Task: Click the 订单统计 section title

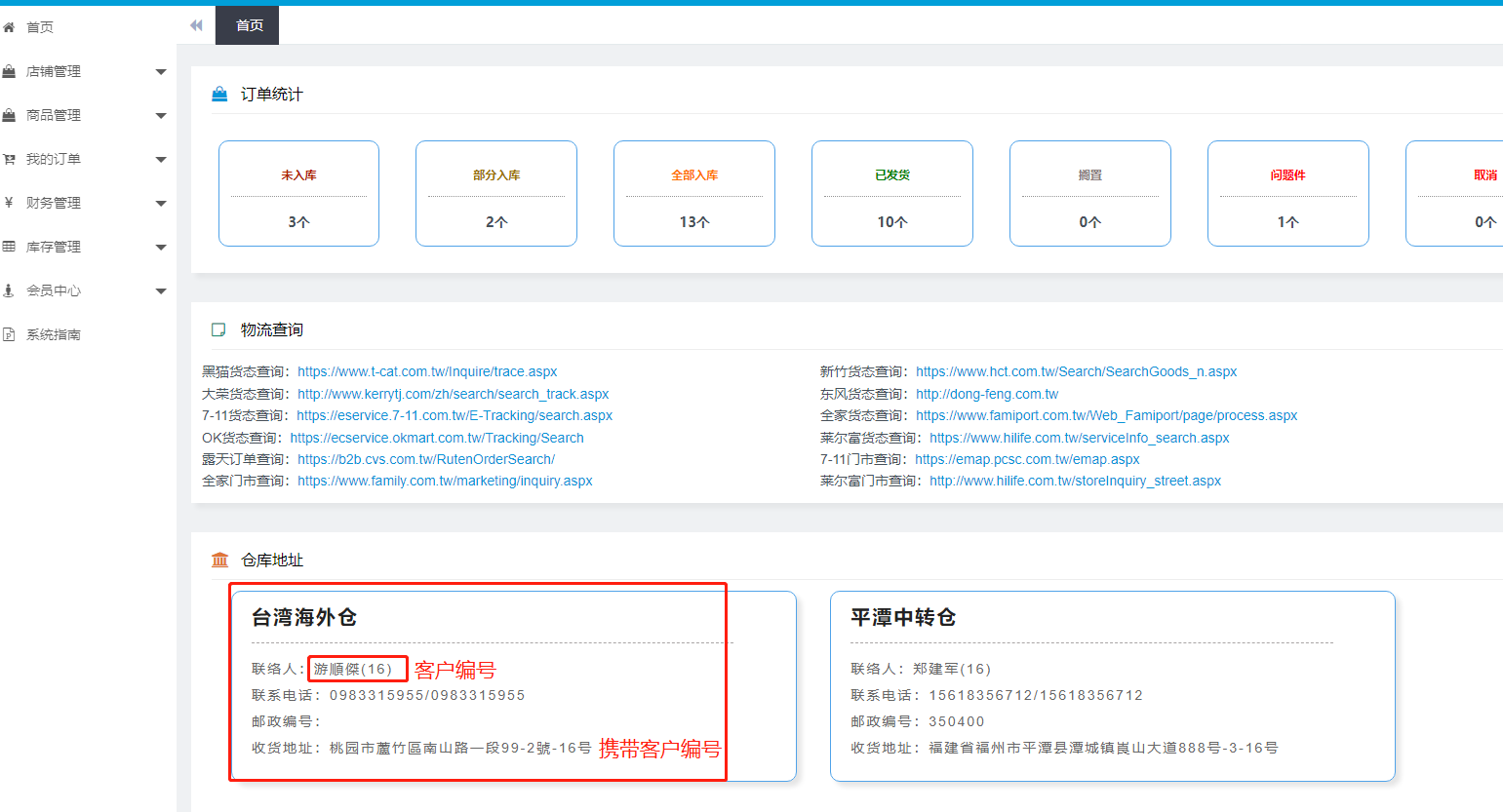Action: tap(272, 95)
